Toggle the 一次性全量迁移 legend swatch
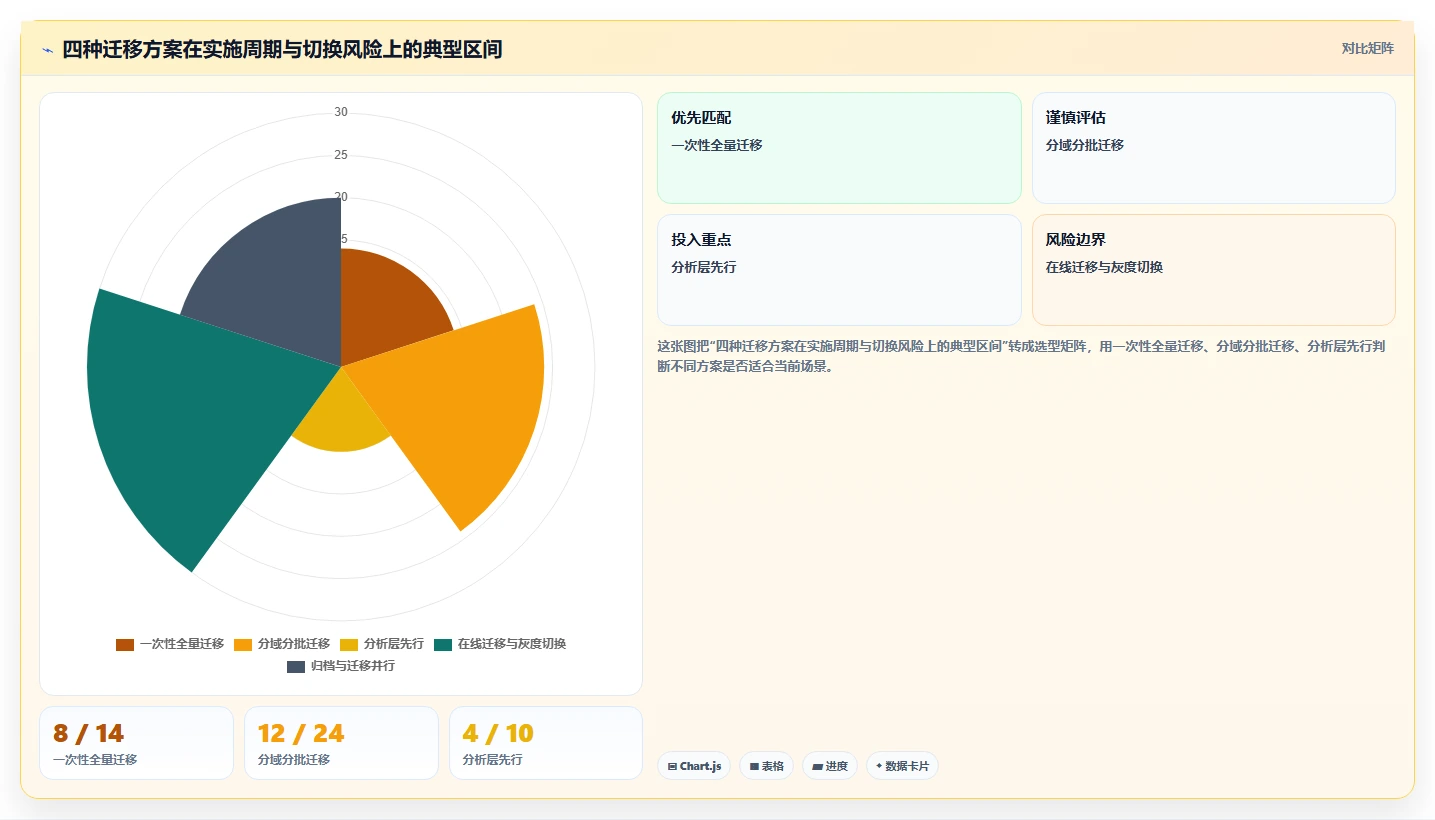 (x=125, y=644)
